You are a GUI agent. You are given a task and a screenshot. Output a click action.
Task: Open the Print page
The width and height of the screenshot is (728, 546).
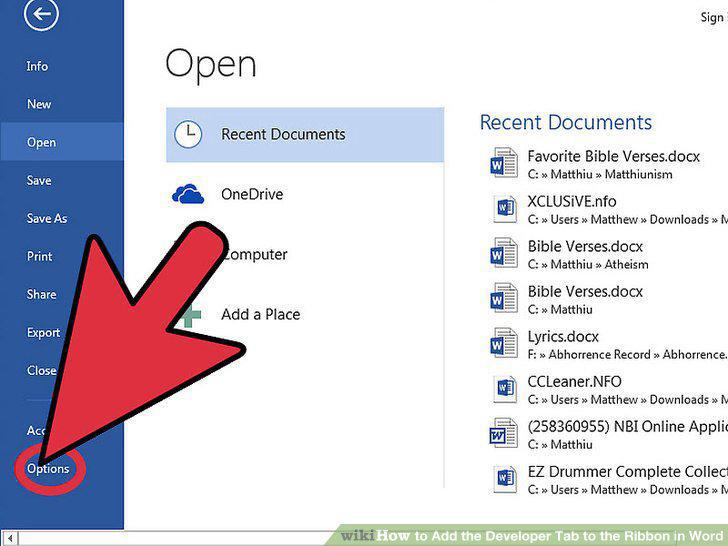coord(39,256)
